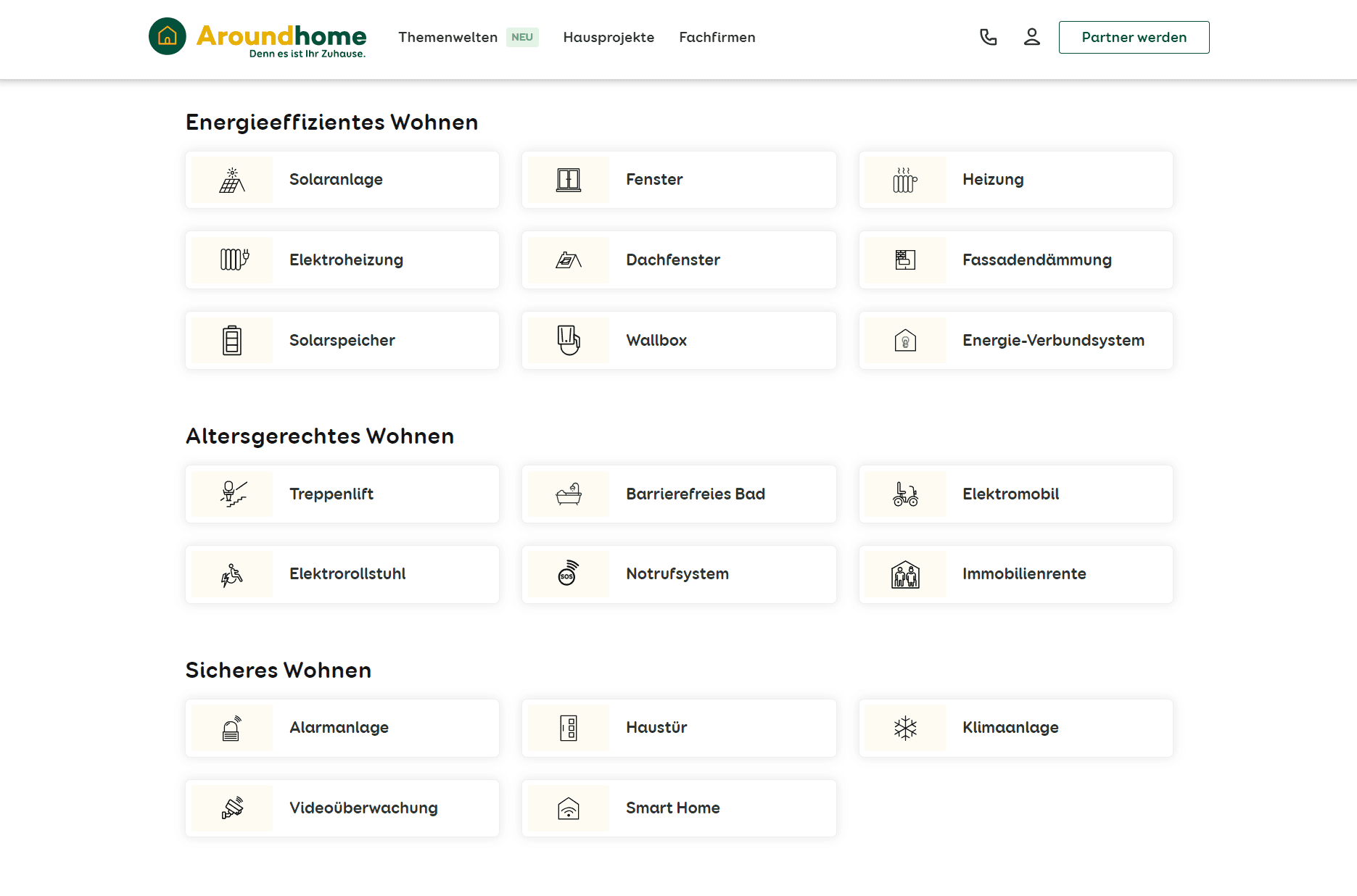Click the Elektroheizung plug radiator icon
Image resolution: width=1357 pixels, height=896 pixels.
click(234, 260)
